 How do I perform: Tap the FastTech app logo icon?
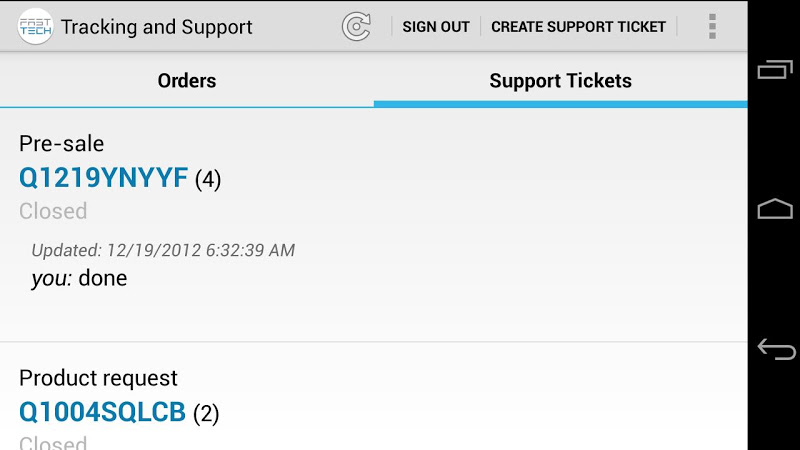click(x=35, y=27)
